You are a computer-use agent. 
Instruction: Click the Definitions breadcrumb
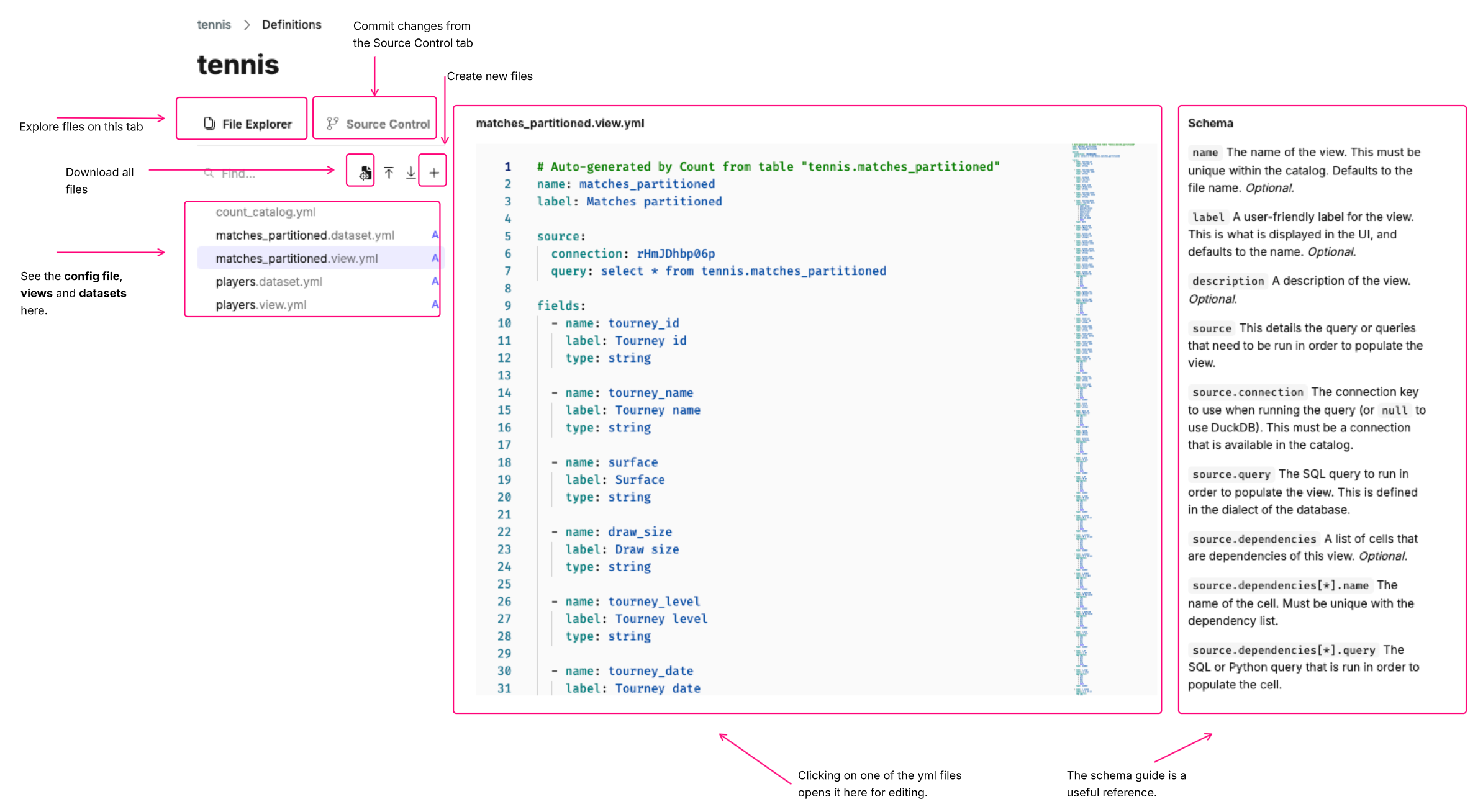point(291,25)
